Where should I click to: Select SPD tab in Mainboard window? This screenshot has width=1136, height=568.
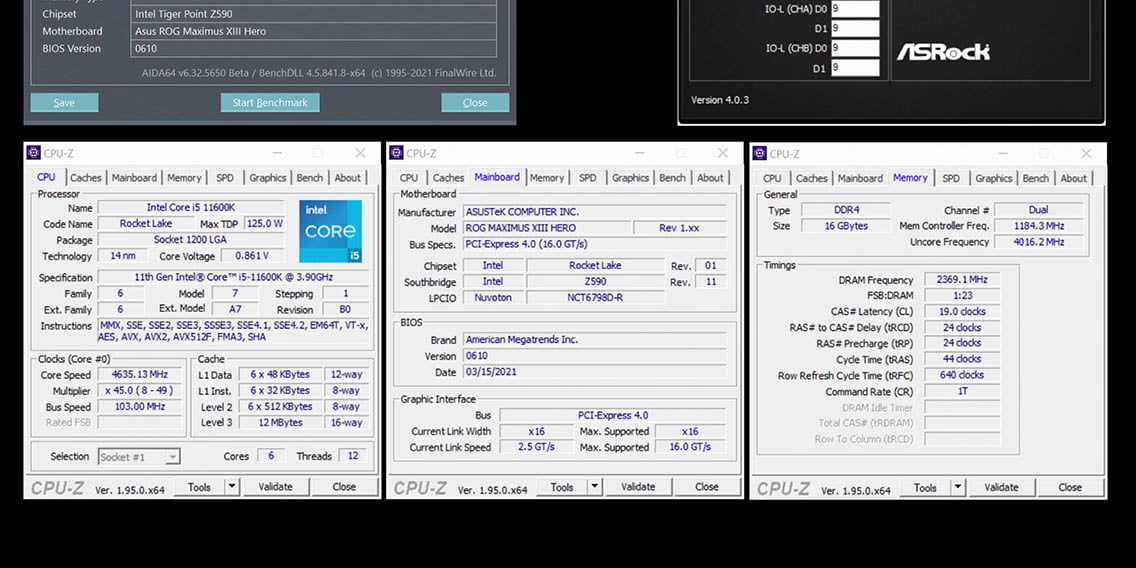click(587, 178)
